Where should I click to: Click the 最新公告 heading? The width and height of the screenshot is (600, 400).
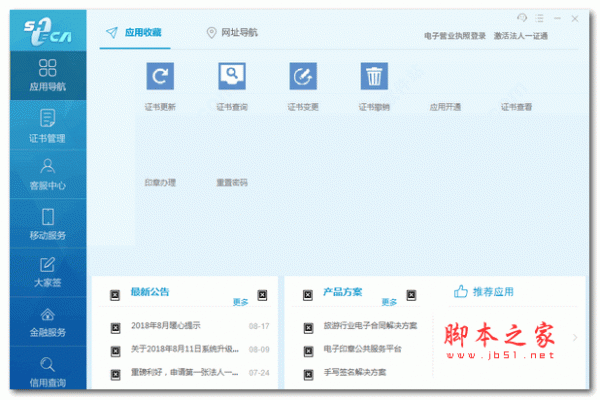click(x=150, y=292)
